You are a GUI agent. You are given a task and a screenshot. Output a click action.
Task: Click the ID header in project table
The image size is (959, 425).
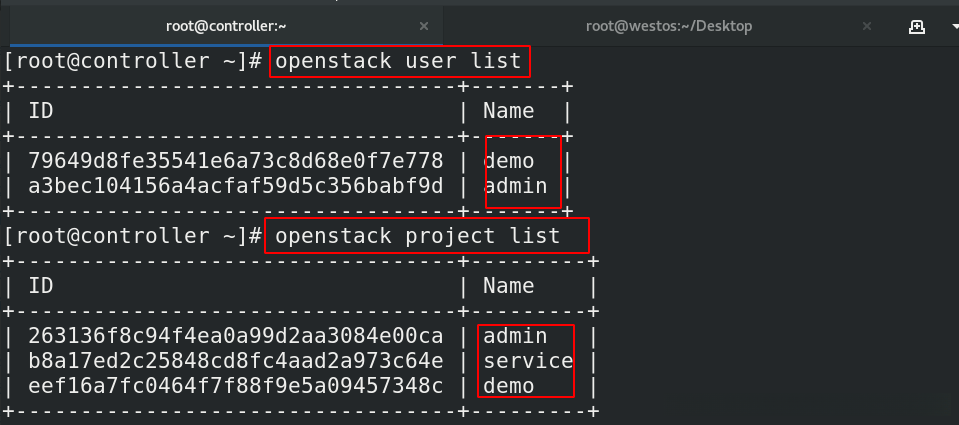pos(40,287)
